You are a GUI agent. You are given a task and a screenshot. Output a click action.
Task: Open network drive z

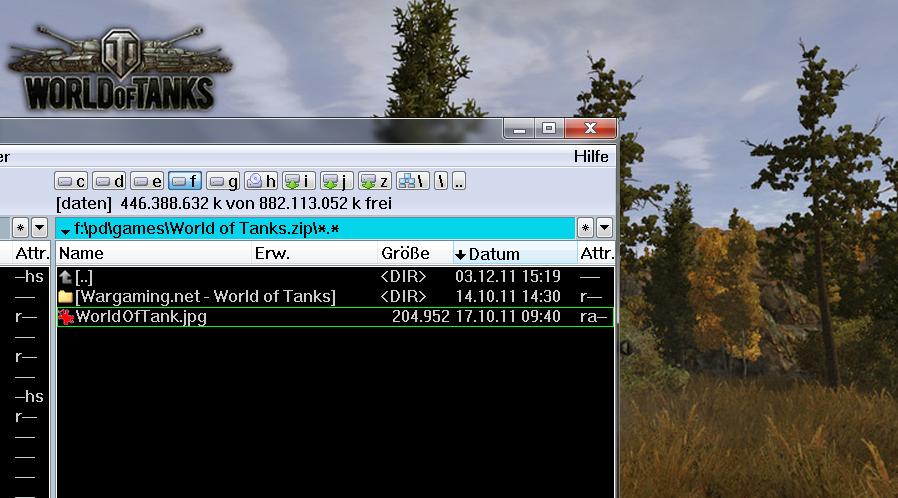375,181
